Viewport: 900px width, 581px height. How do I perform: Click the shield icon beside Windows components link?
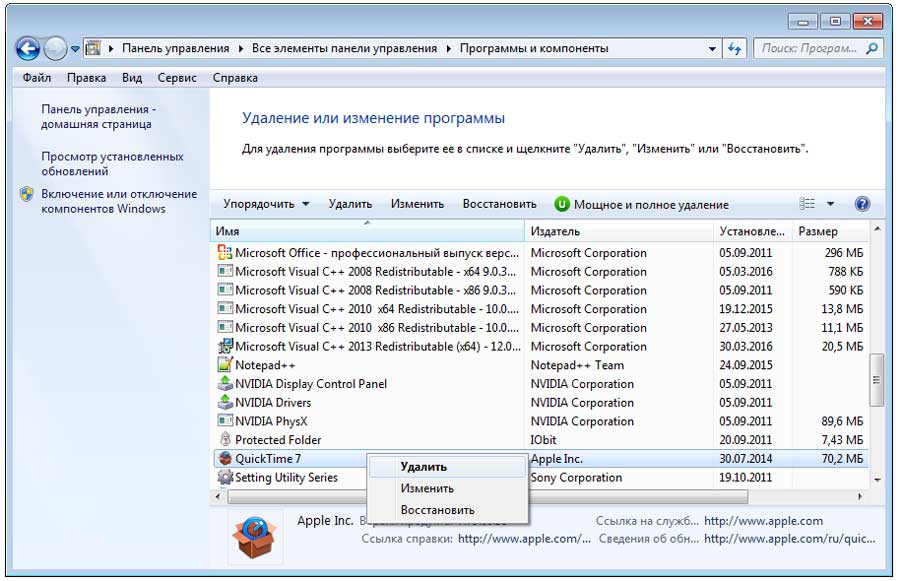point(27,194)
